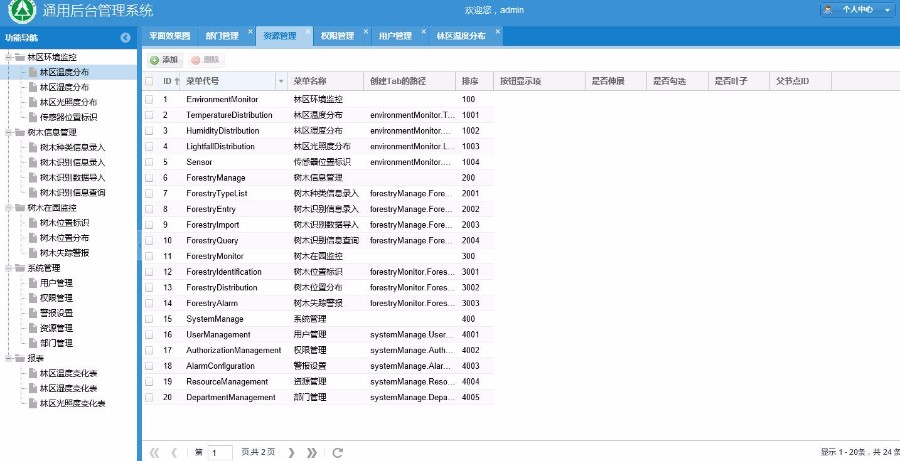This screenshot has width=900, height=461.
Task: Check the row for ForestryAlarm
Action: pyautogui.click(x=149, y=303)
